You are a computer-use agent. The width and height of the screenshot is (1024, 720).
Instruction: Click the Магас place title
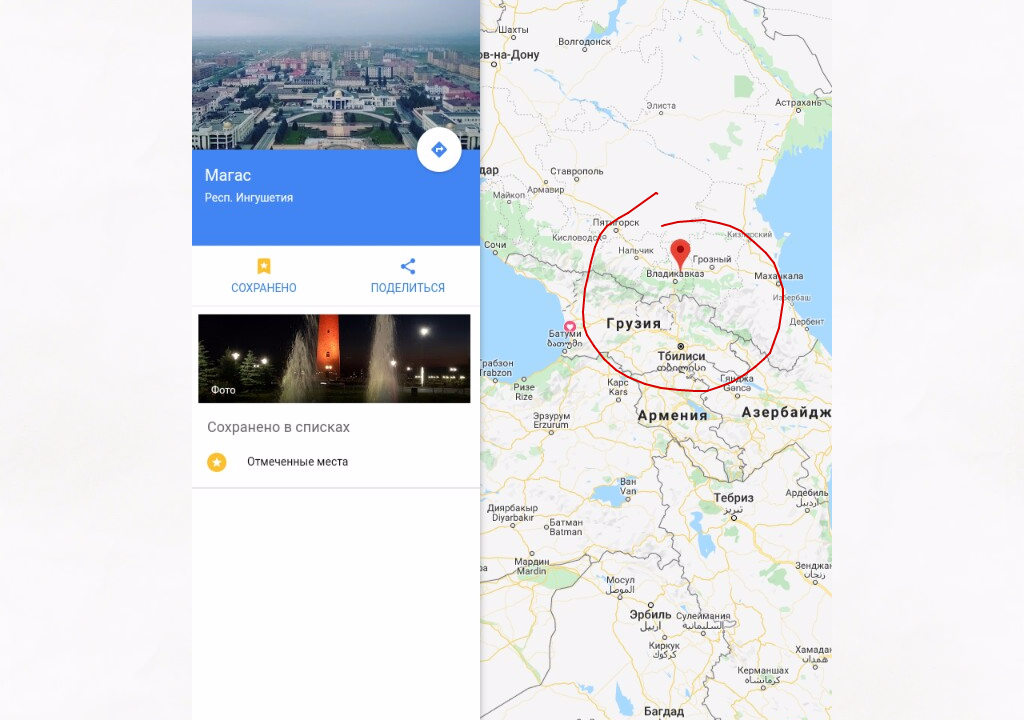coord(228,175)
